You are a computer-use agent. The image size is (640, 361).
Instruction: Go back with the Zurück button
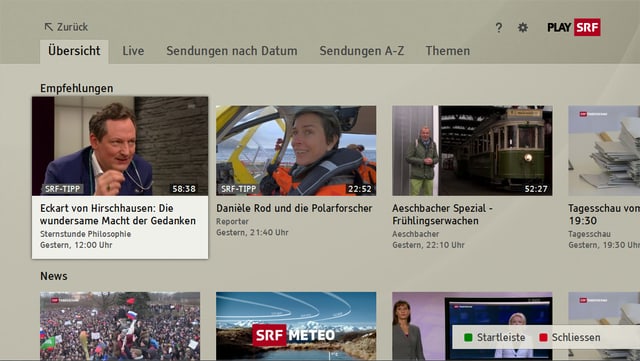click(66, 27)
